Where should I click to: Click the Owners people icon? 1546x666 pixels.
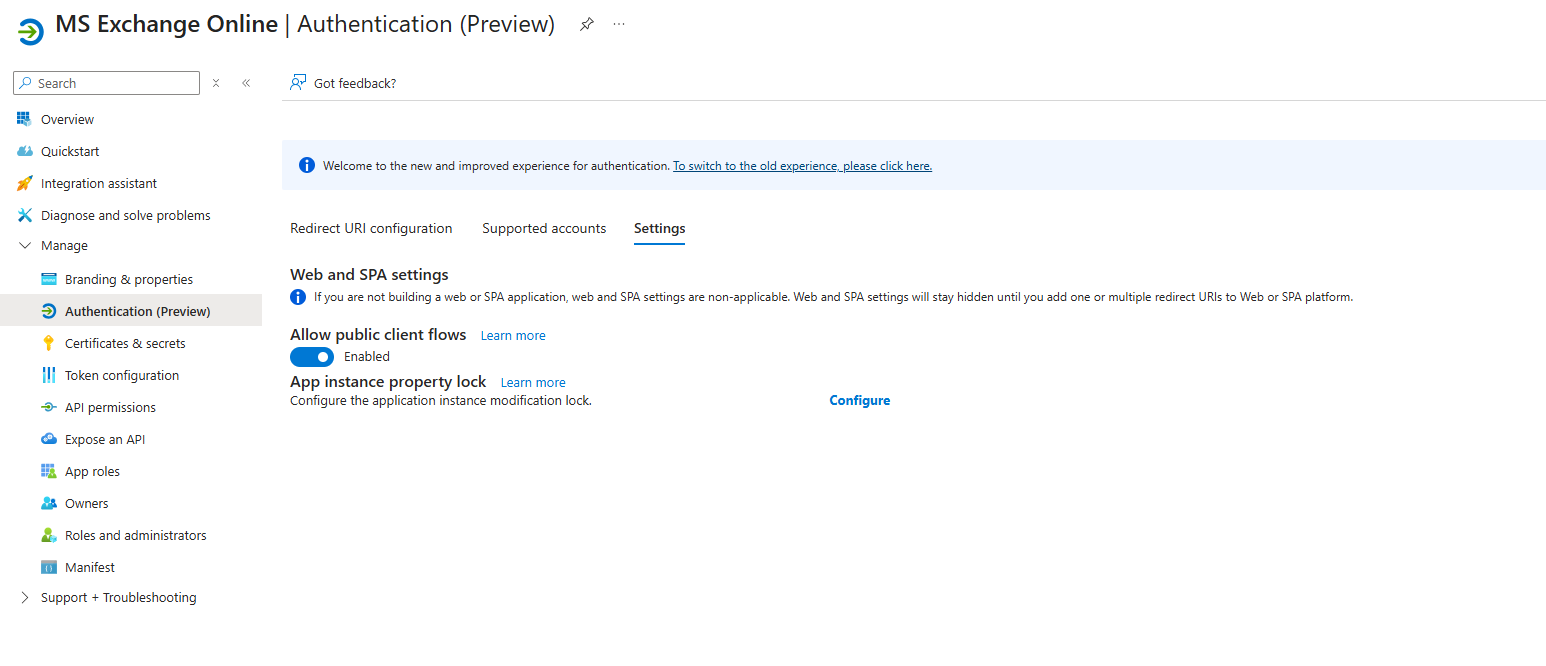coord(49,503)
